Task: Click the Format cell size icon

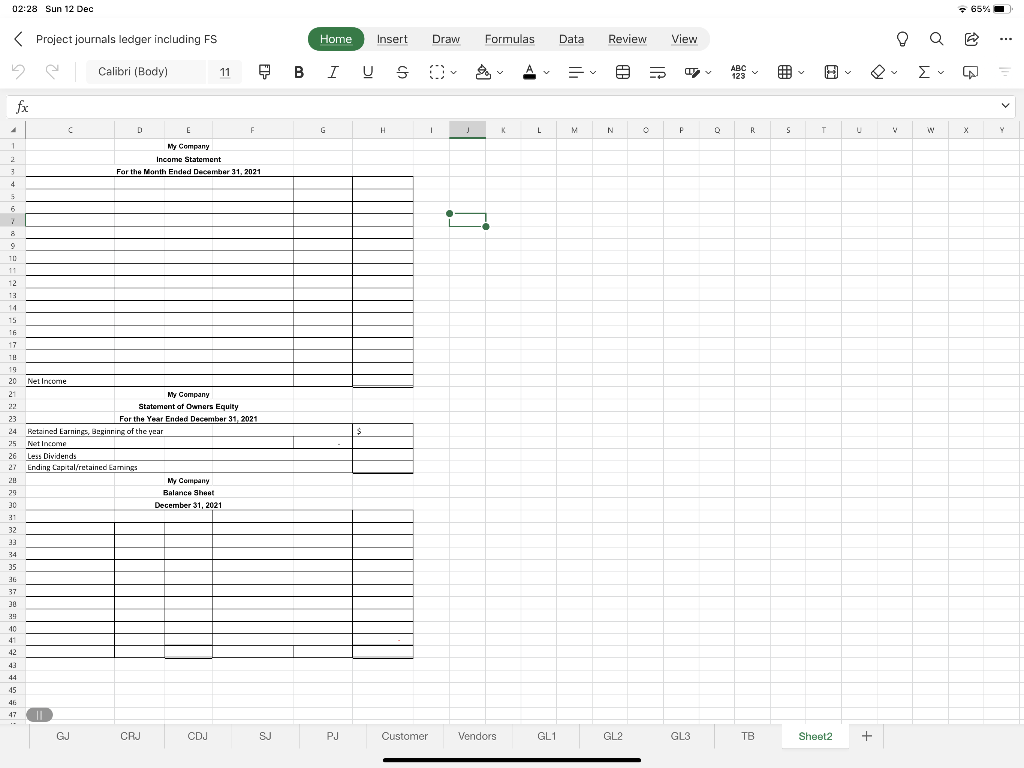Action: click(831, 72)
